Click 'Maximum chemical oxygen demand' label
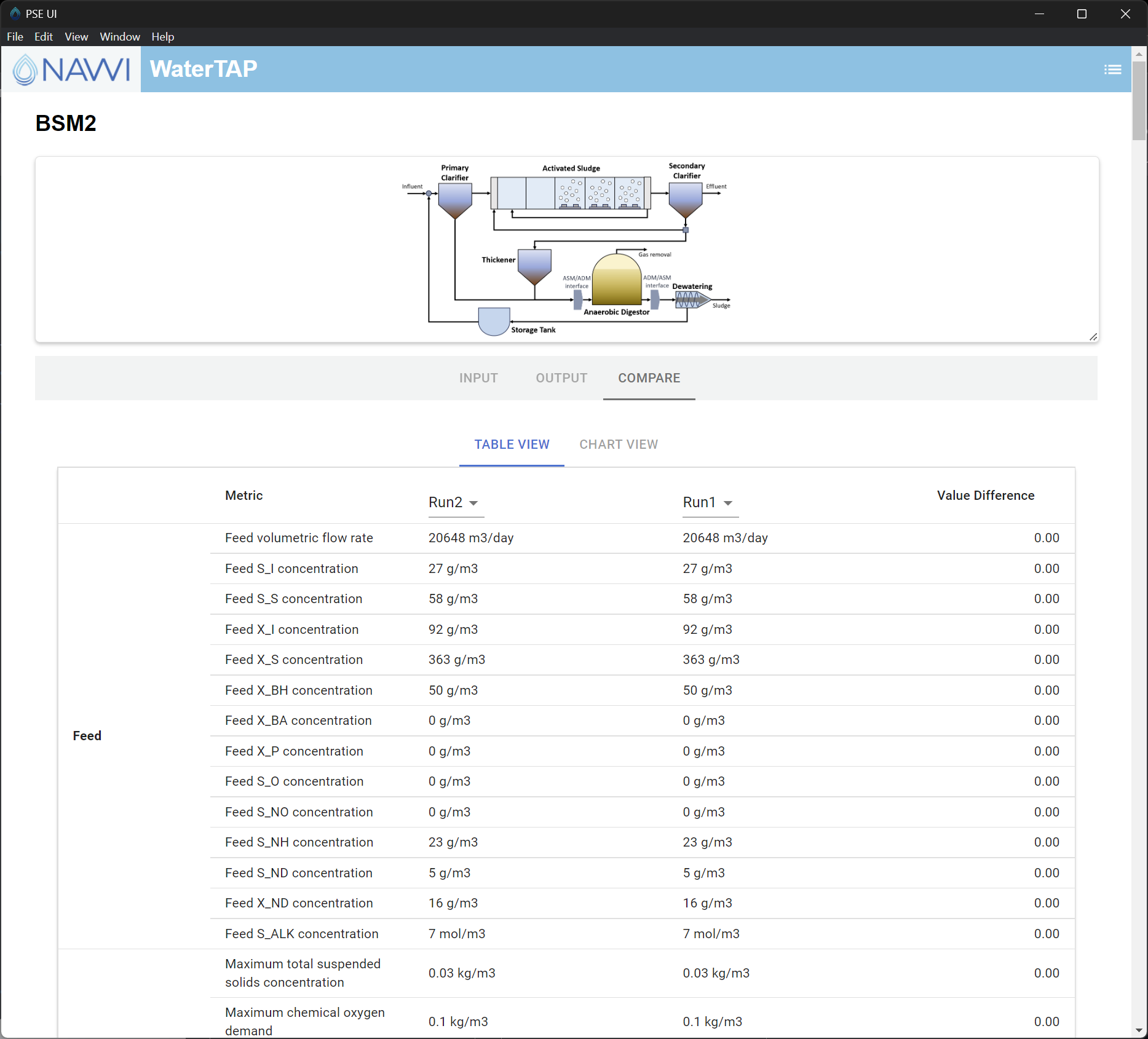1148x1039 pixels. (x=305, y=1022)
